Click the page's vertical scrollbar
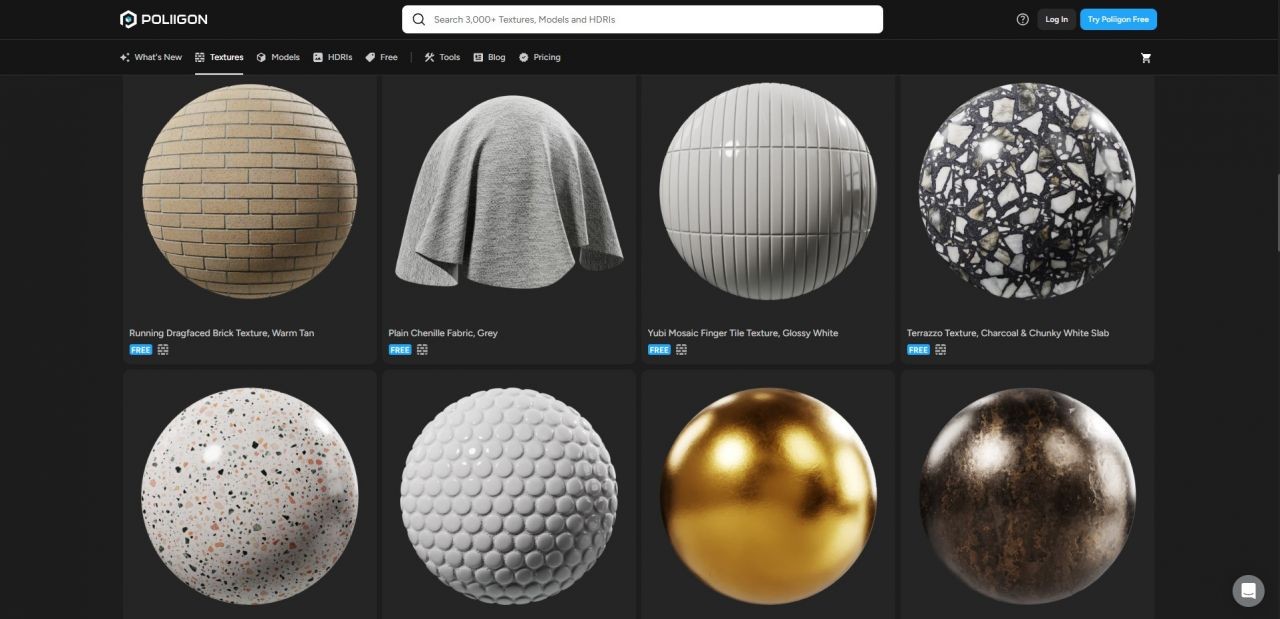Viewport: 1280px width, 619px height. [1275, 210]
